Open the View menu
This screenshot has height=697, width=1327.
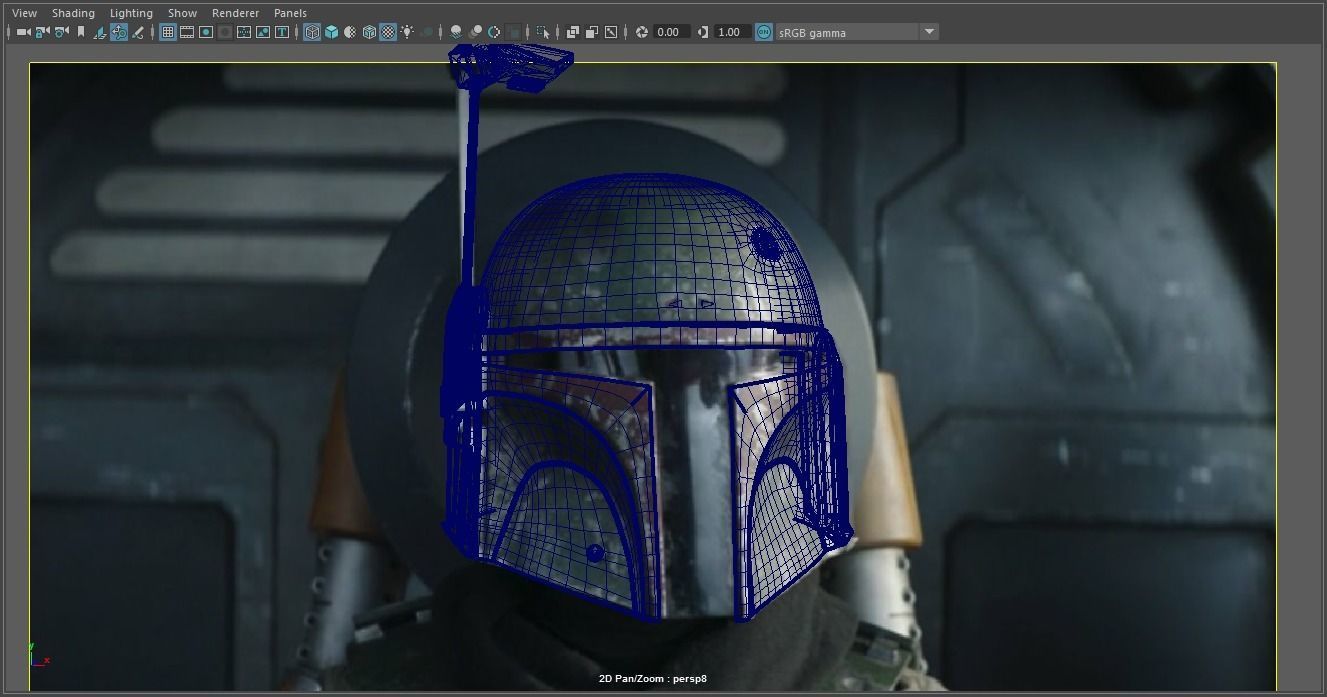tap(24, 13)
